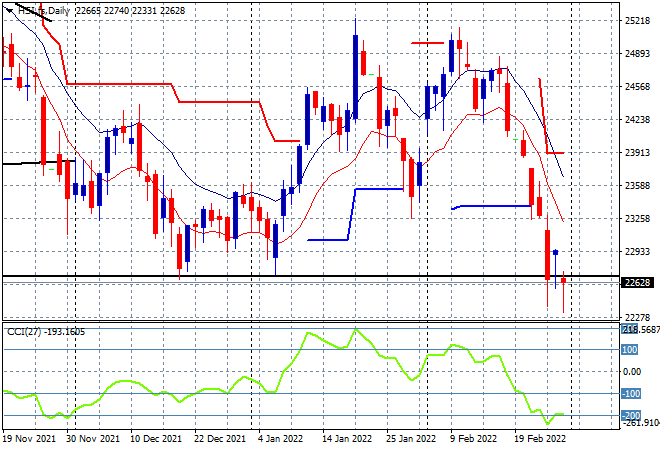Click the 23913 price axis label
The width and height of the screenshot is (660, 450).
coord(637,153)
